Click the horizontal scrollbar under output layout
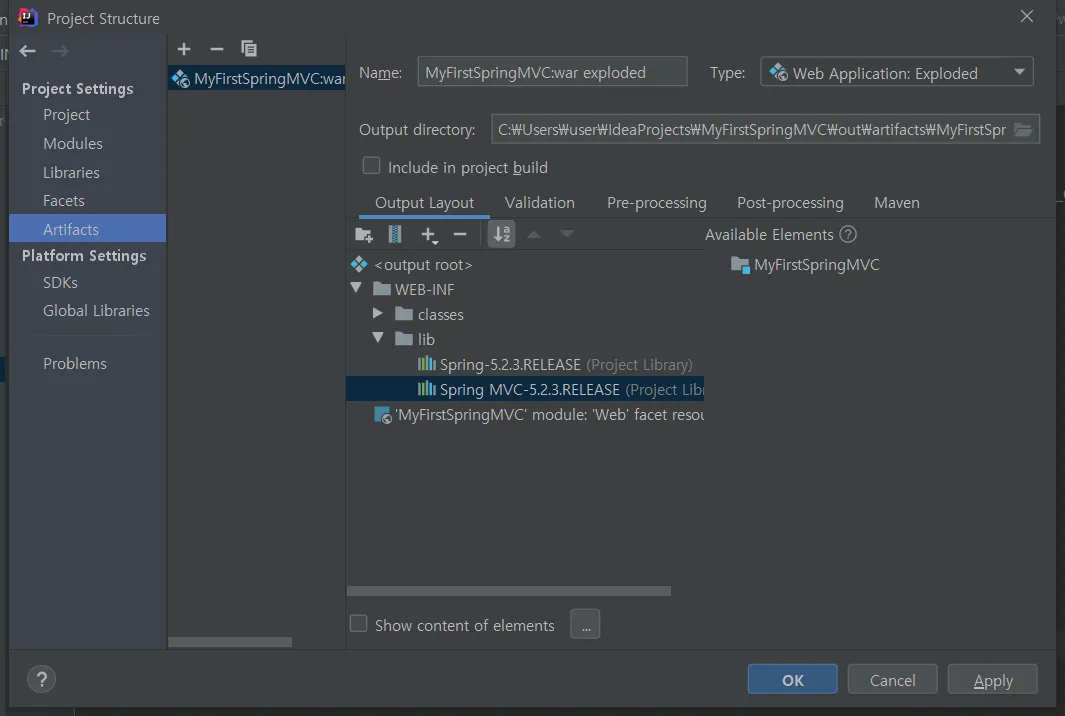Image resolution: width=1065 pixels, height=716 pixels. pos(508,591)
